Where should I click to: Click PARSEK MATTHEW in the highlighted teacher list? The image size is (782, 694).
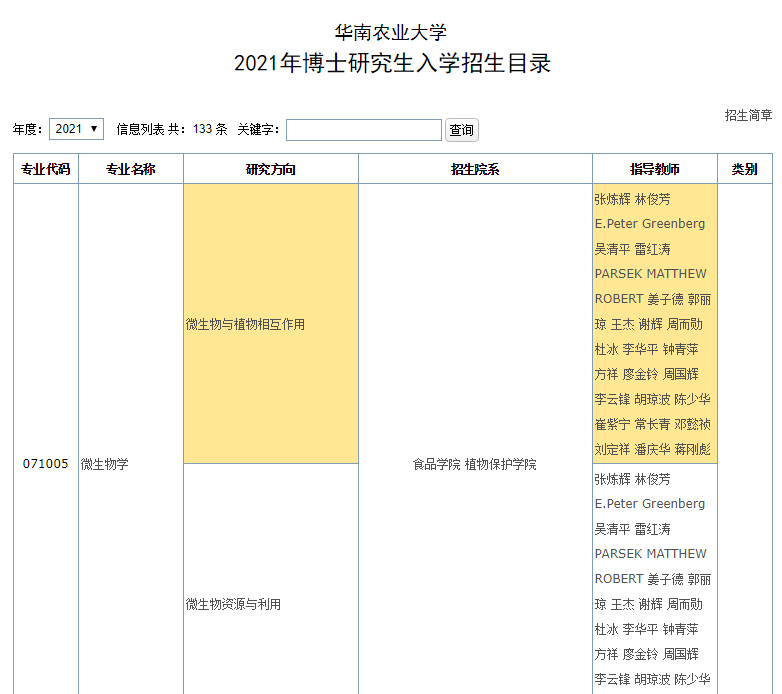click(650, 274)
